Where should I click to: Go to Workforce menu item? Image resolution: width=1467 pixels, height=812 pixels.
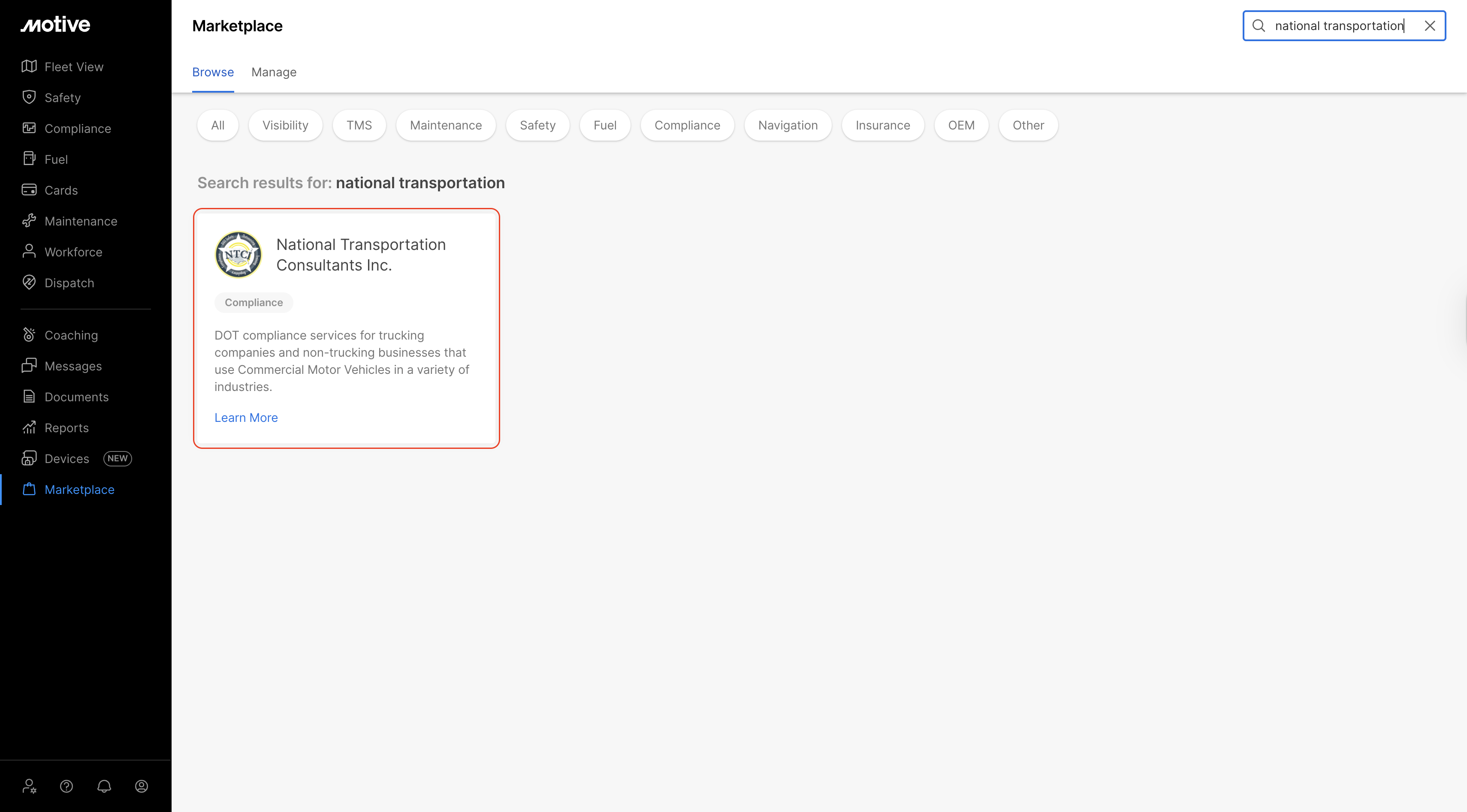73,252
